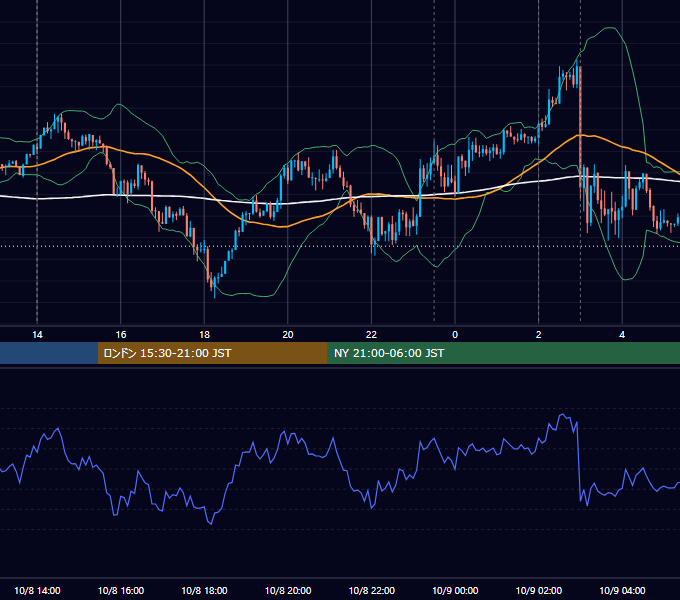Click date label 10/9 04:00
This screenshot has height=600, width=680.
coord(622,590)
